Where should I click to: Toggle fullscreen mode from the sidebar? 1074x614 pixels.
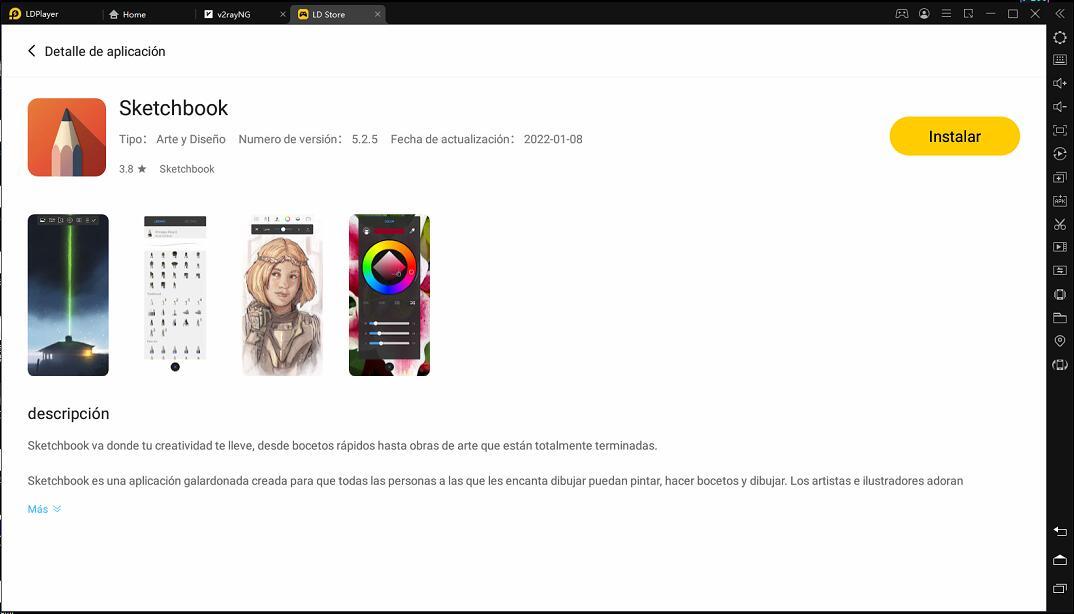click(x=1060, y=130)
